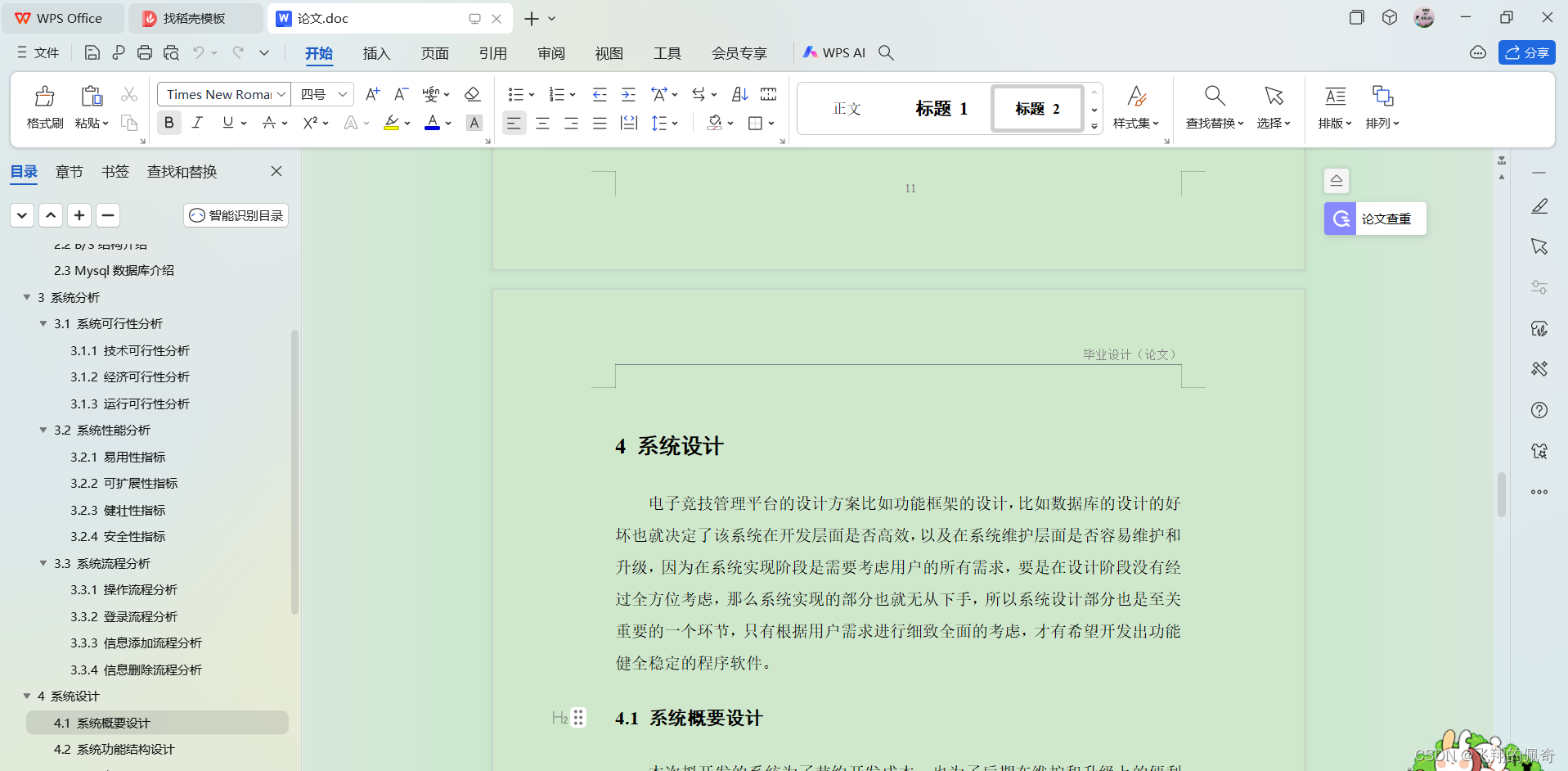Collapse the '3.1 系统可行性分析' node

(x=43, y=323)
